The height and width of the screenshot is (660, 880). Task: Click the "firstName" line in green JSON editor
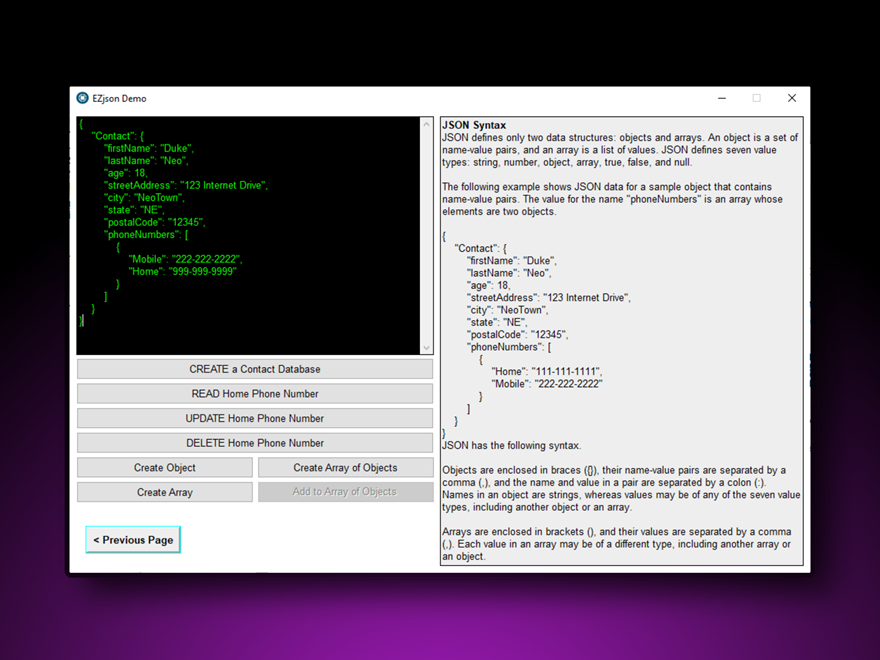click(149, 148)
